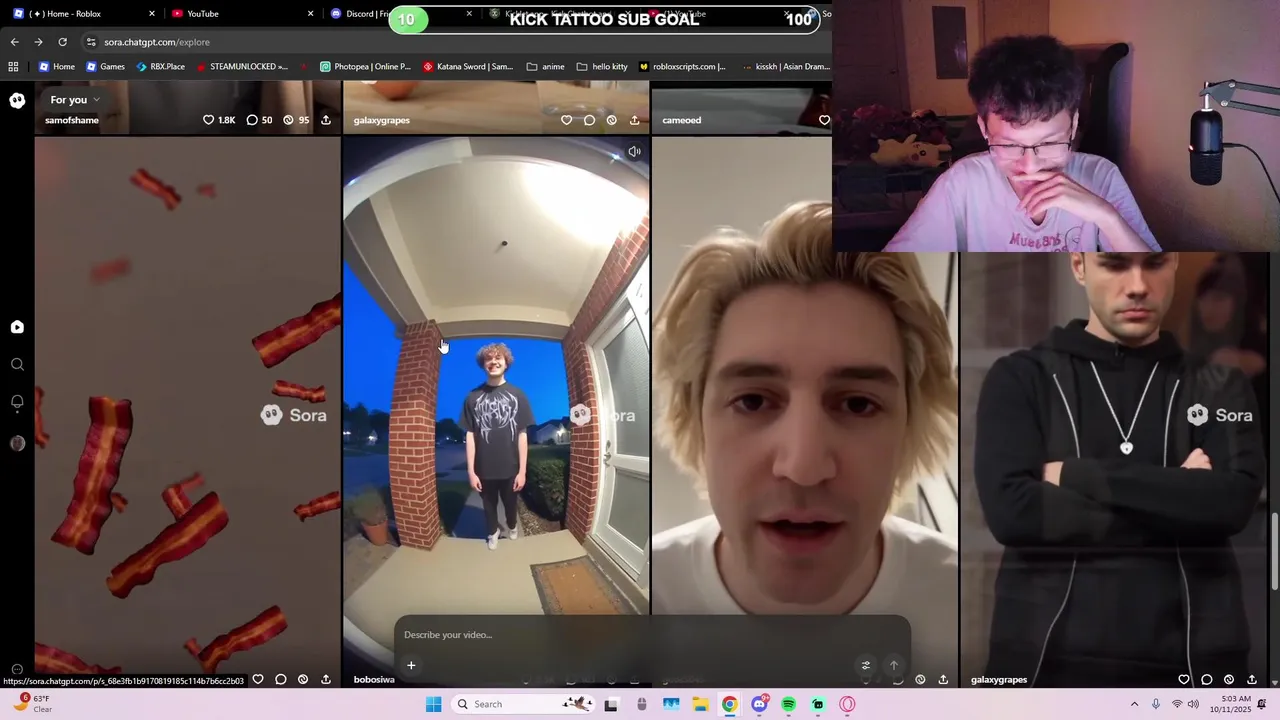
Task: Remix the bacon video
Action: point(303,679)
